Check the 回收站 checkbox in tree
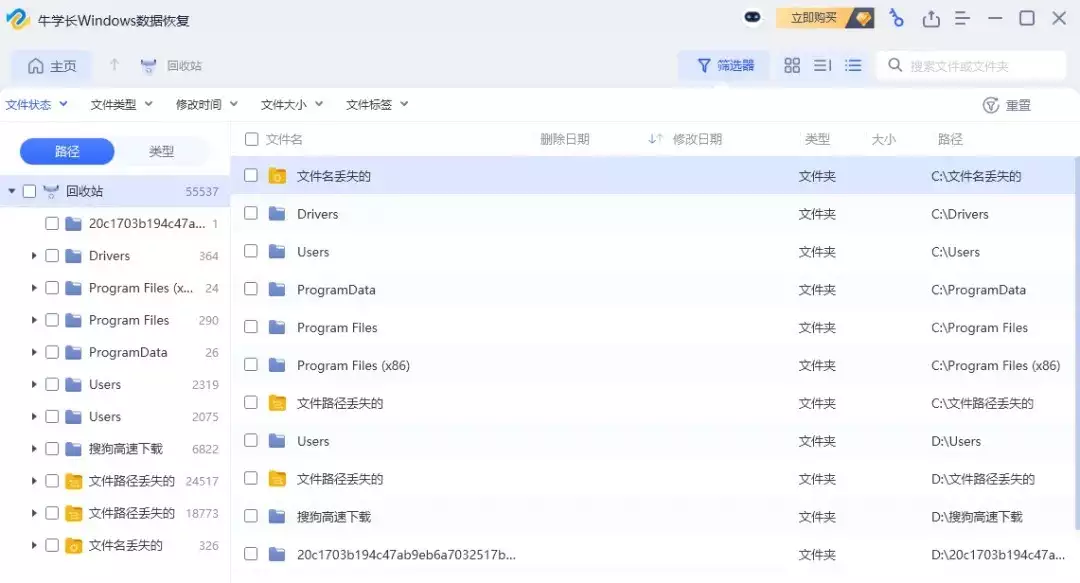This screenshot has height=583, width=1080. (x=30, y=192)
